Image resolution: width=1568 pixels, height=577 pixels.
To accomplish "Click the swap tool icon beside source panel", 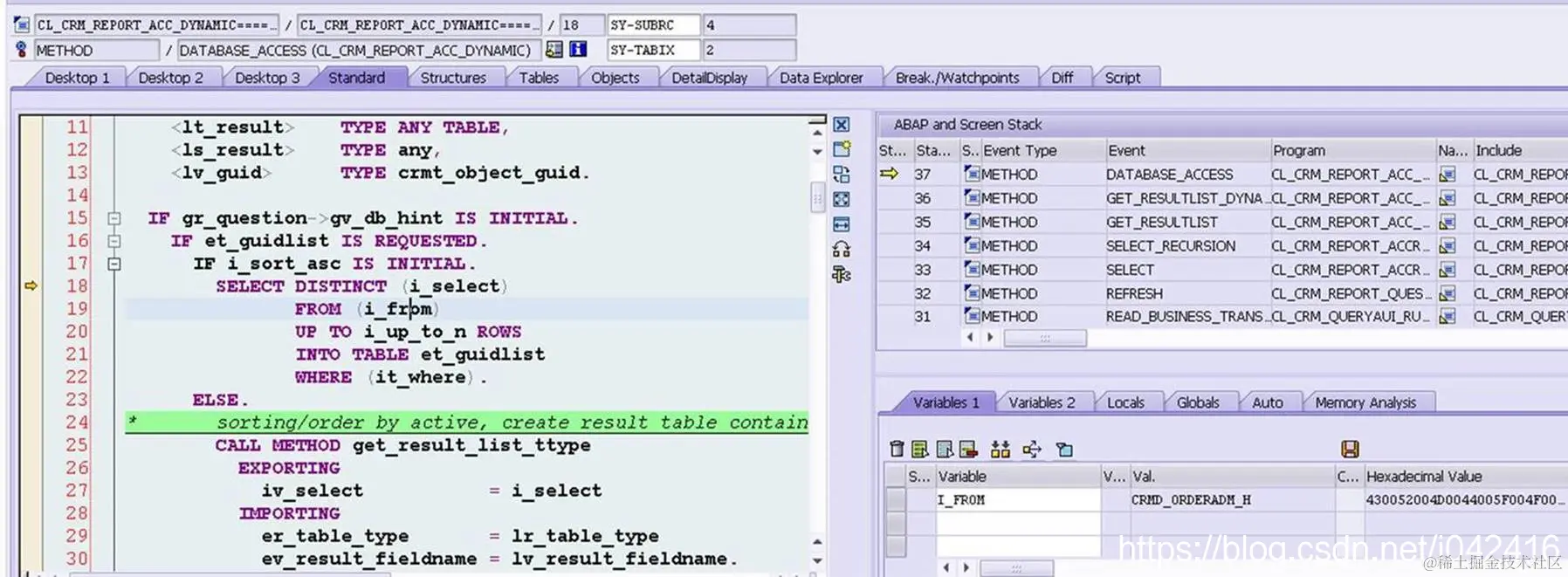I will [x=841, y=174].
